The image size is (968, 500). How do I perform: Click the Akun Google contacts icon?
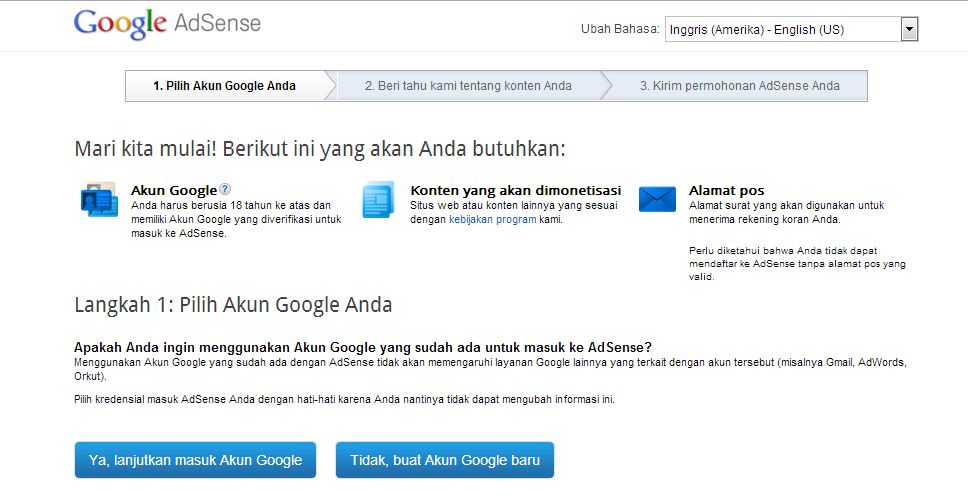click(99, 199)
